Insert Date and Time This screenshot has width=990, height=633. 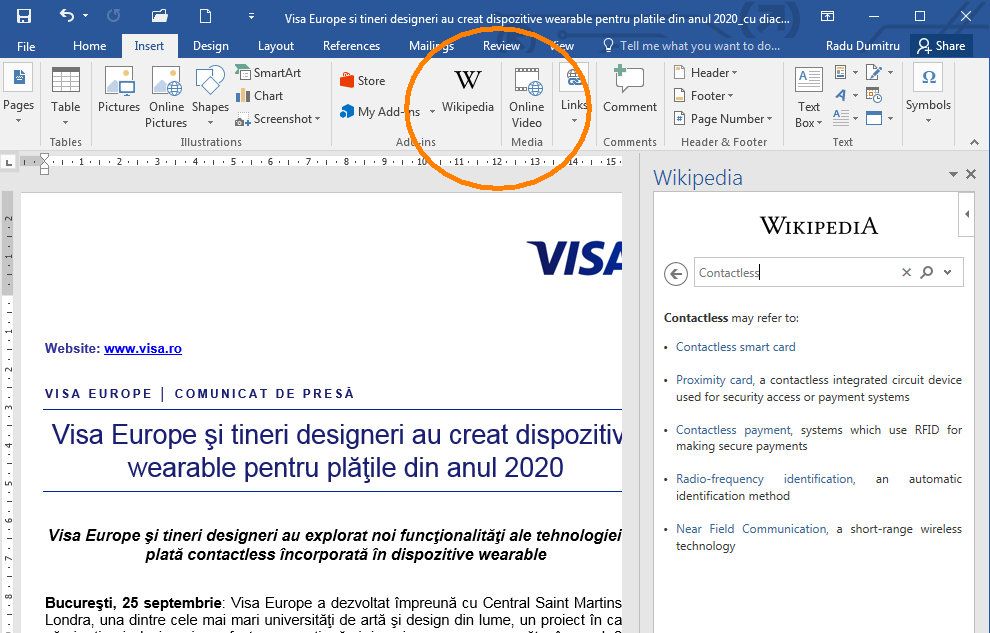[x=874, y=95]
